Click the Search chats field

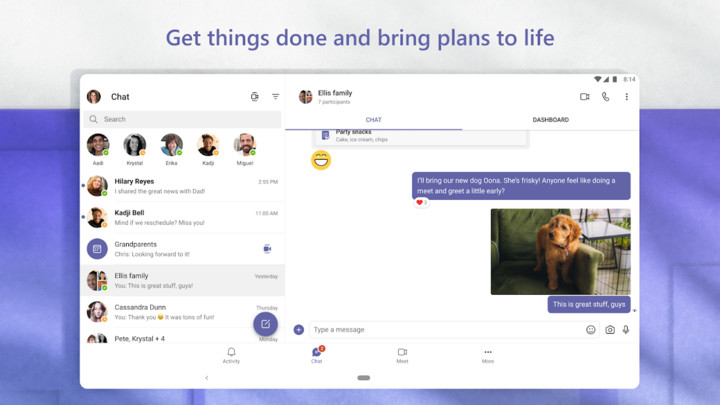pos(183,119)
